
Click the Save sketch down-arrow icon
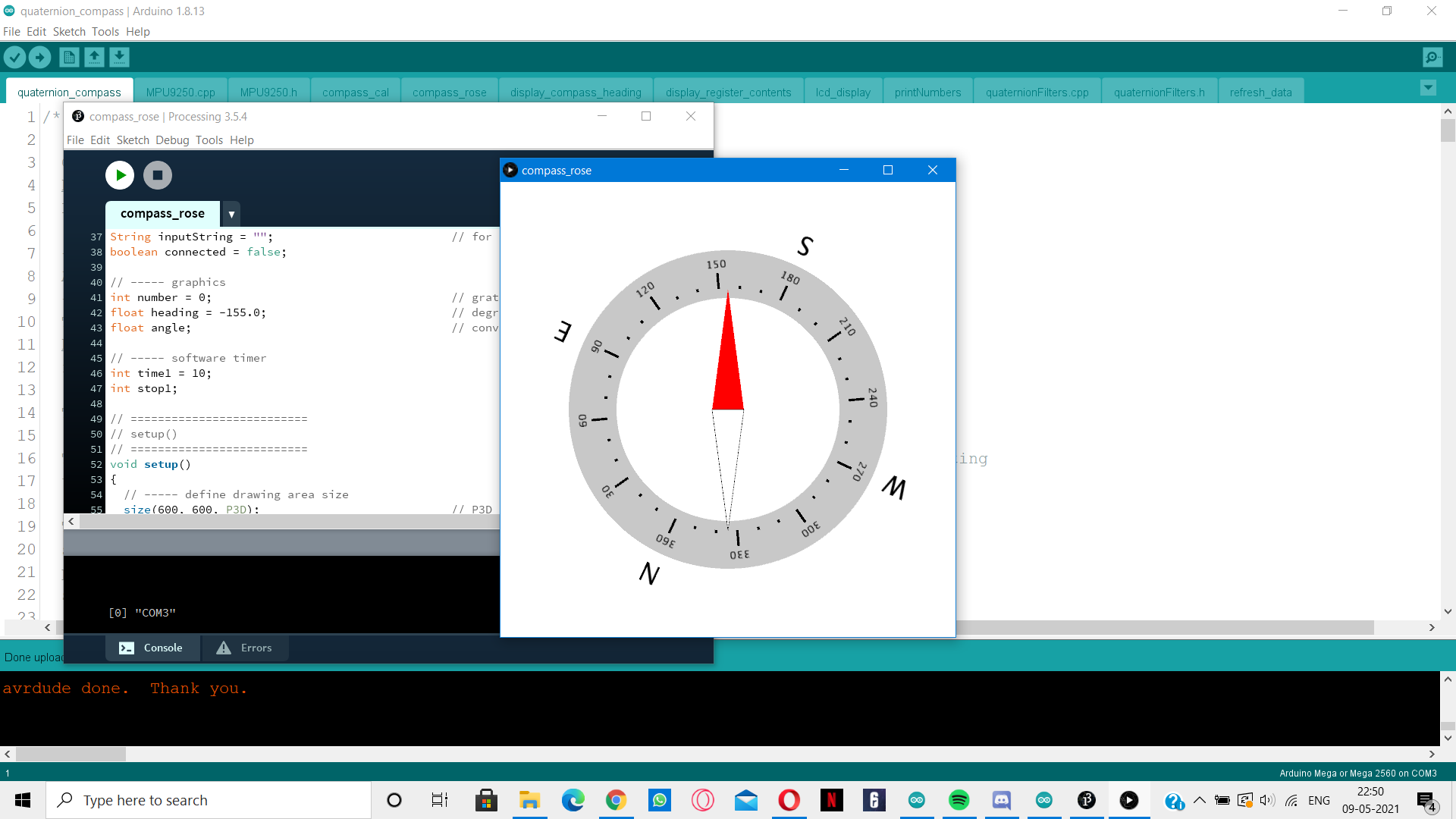coord(119,57)
